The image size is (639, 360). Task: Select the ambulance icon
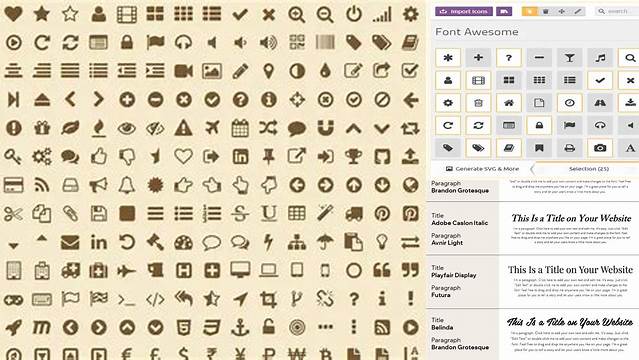[x=70, y=271]
